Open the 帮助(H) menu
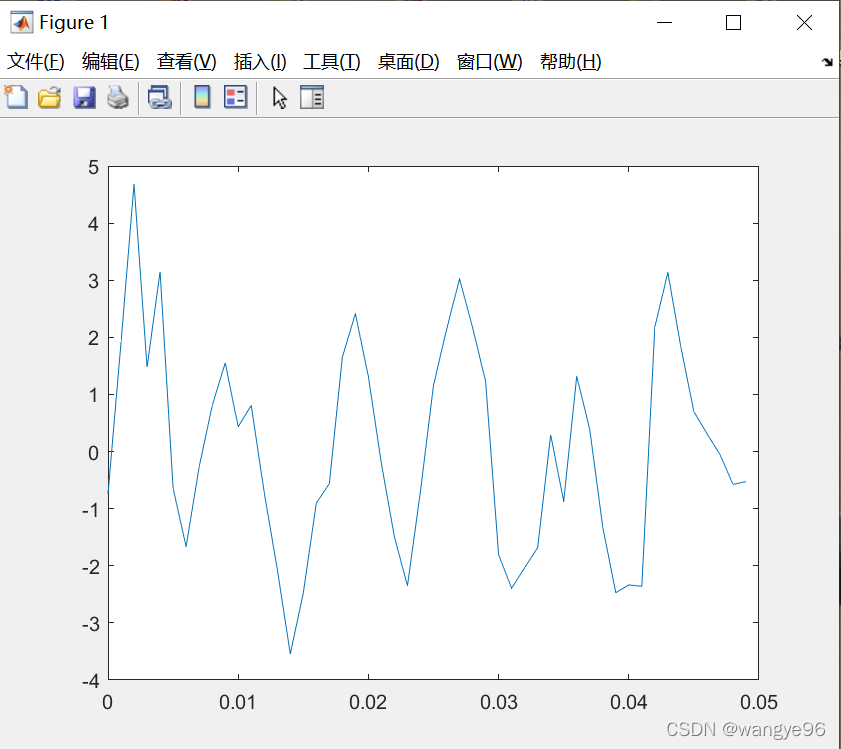Image resolution: width=841 pixels, height=749 pixels. tap(570, 62)
